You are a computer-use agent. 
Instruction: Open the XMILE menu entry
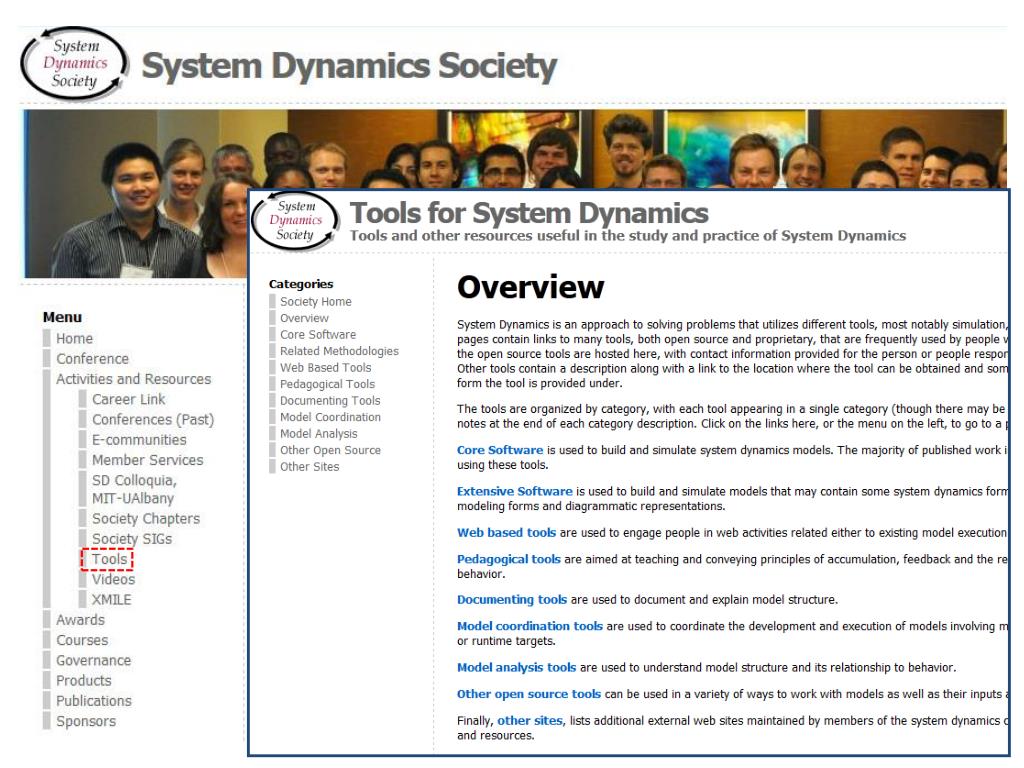[111, 600]
